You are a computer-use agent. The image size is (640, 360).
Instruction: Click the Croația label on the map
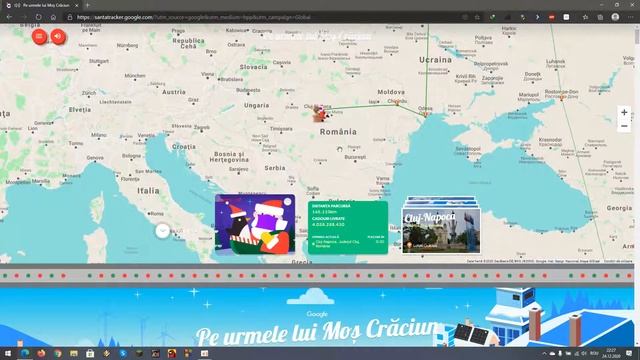(x=184, y=147)
